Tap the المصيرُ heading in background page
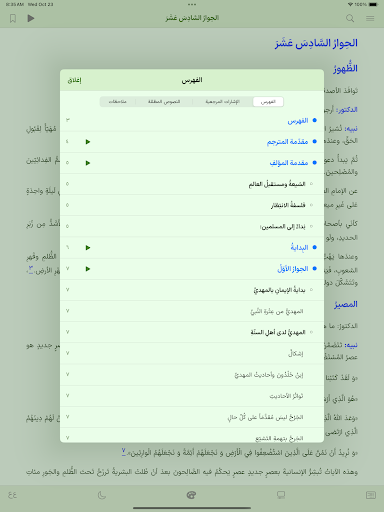 tap(346, 304)
